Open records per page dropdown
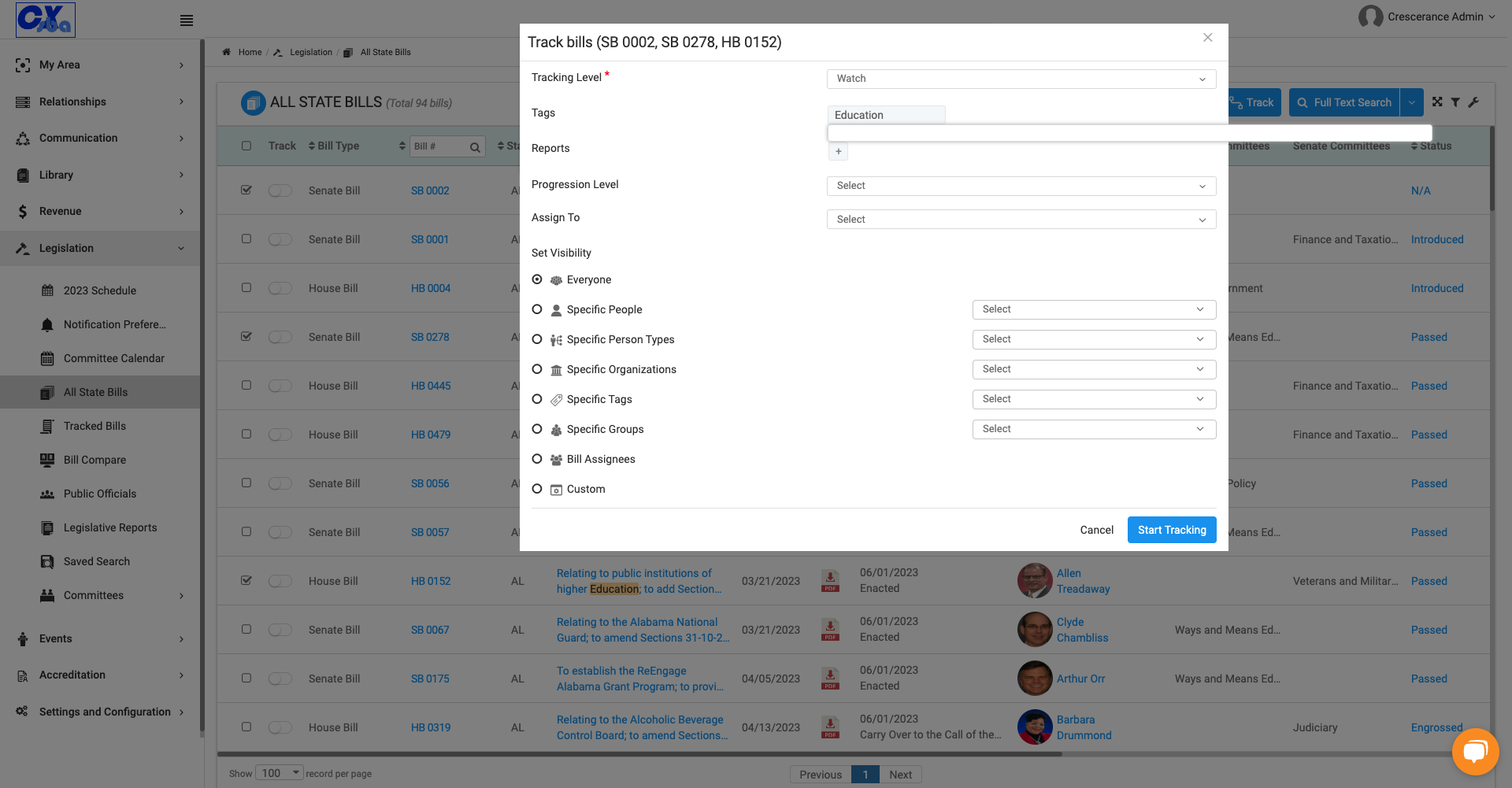 (x=280, y=773)
